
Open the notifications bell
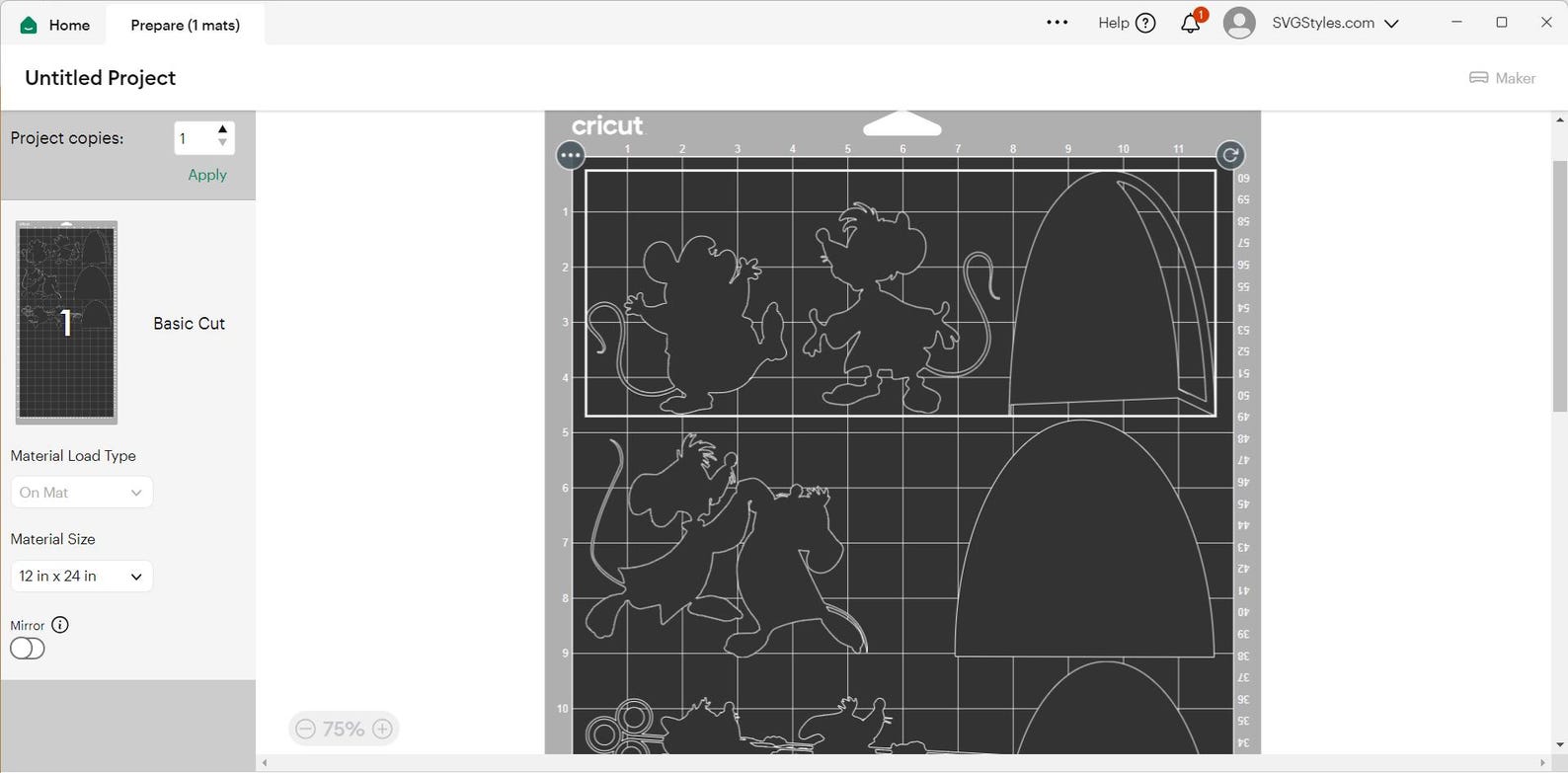(1192, 23)
